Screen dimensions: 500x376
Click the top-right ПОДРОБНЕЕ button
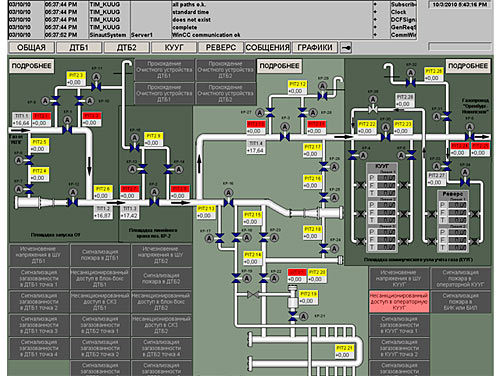click(x=468, y=66)
